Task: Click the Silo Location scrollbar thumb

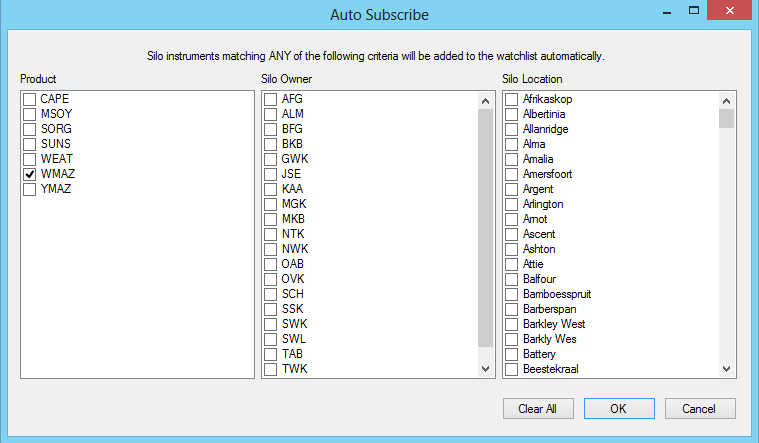Action: click(727, 118)
